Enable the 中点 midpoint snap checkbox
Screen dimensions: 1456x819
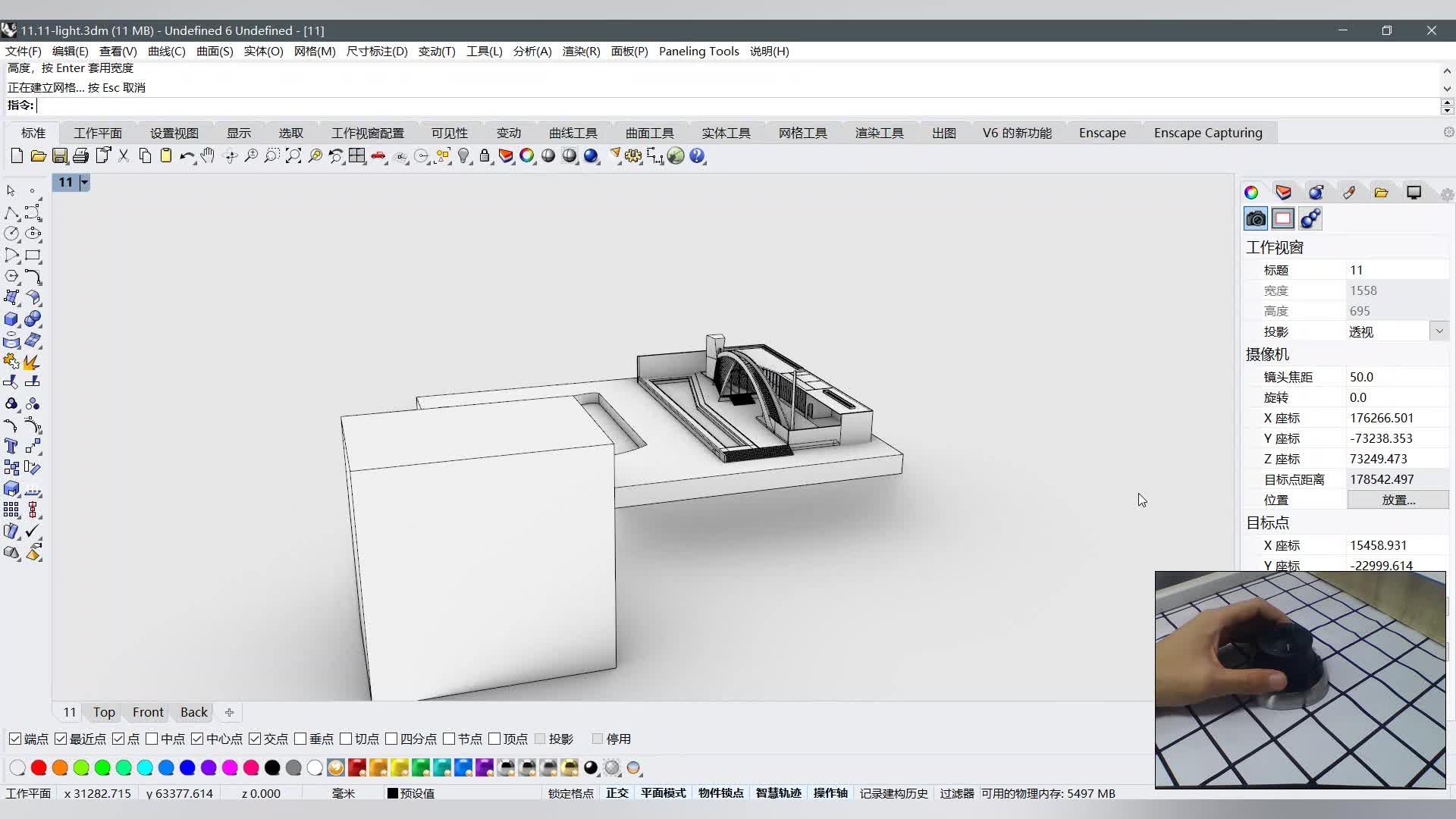point(152,739)
